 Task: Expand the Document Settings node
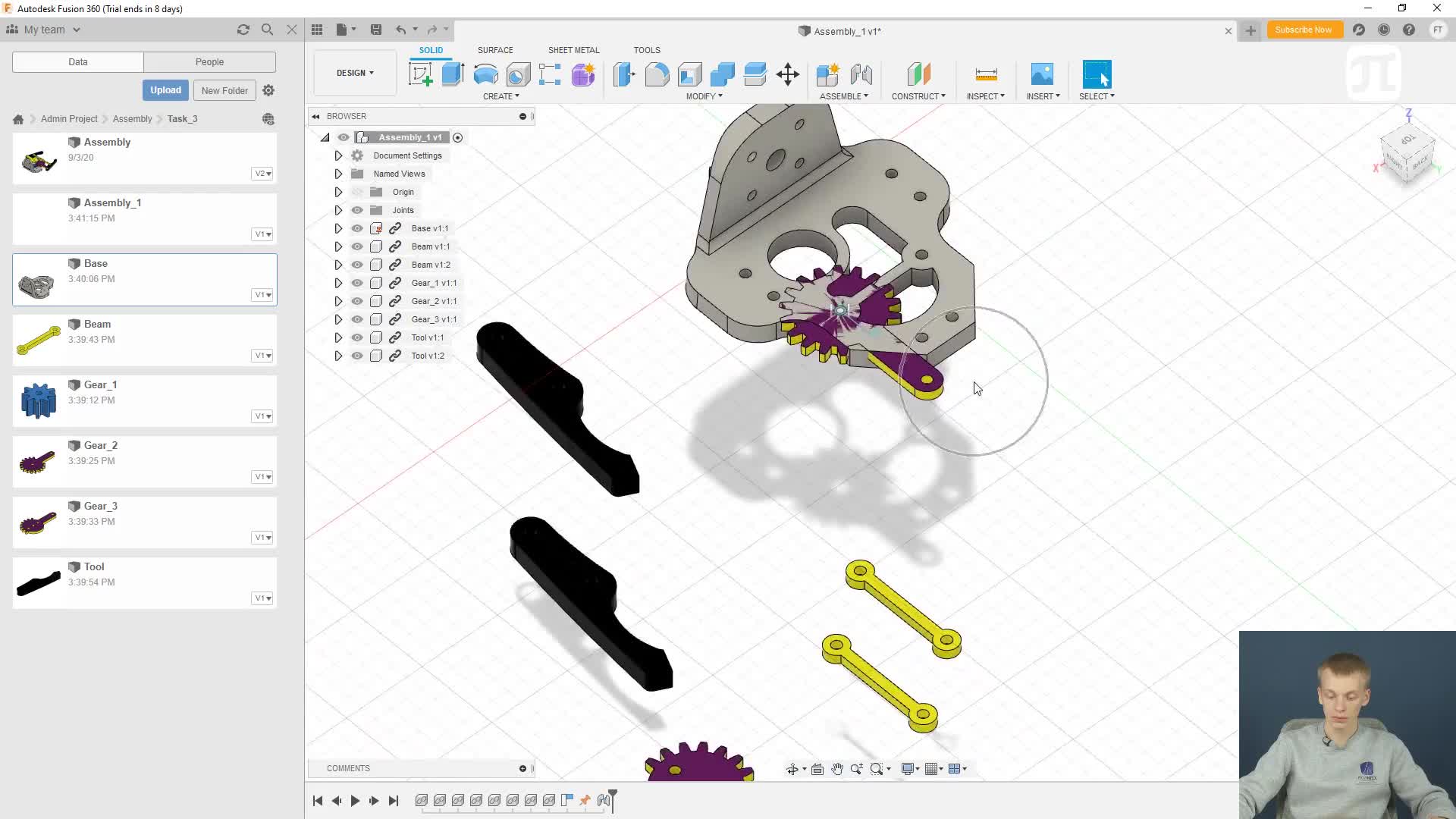point(338,155)
